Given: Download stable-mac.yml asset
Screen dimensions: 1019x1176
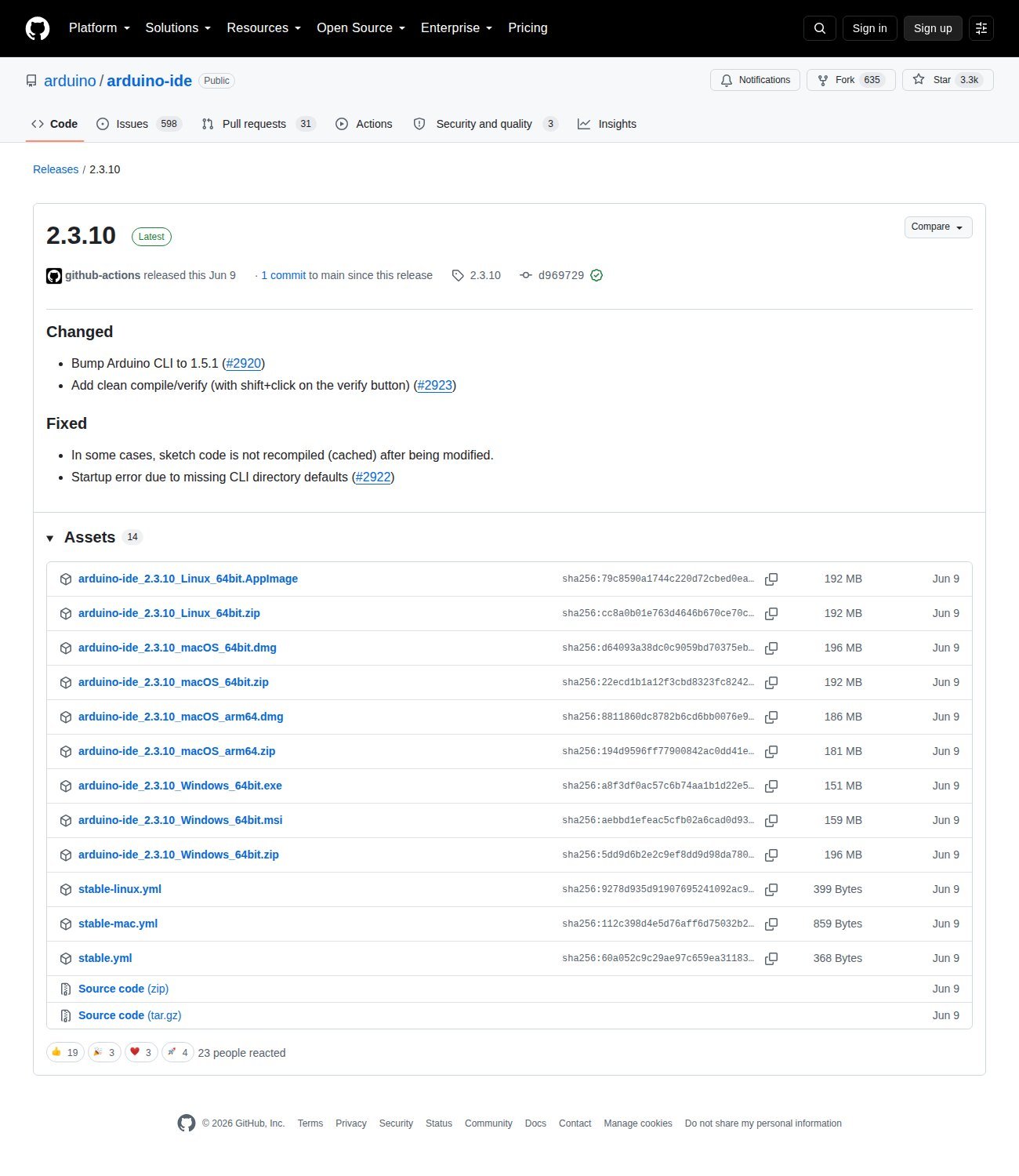Looking at the screenshot, I should point(118,924).
